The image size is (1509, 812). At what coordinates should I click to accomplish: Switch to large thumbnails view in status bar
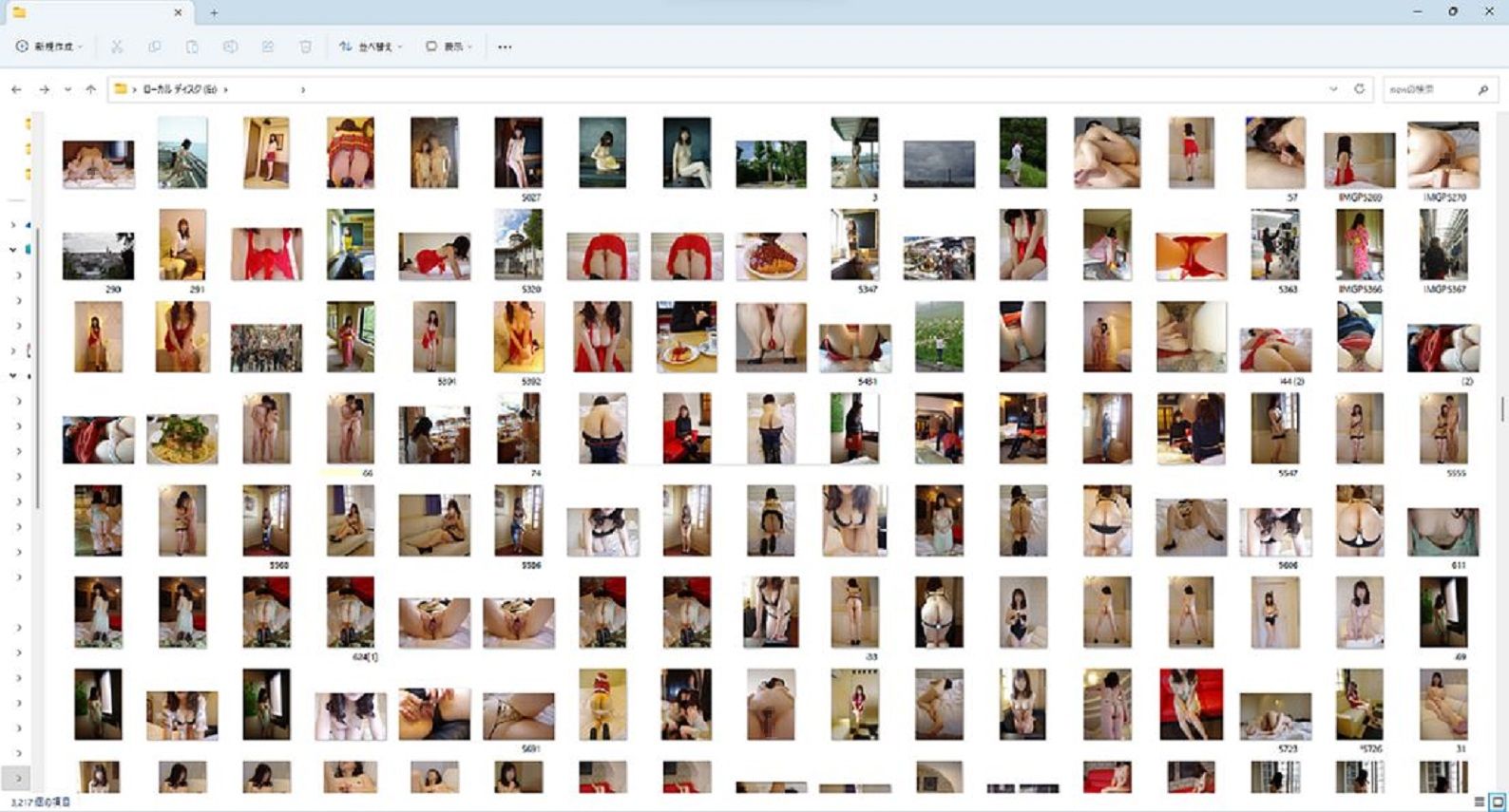coord(1497,803)
